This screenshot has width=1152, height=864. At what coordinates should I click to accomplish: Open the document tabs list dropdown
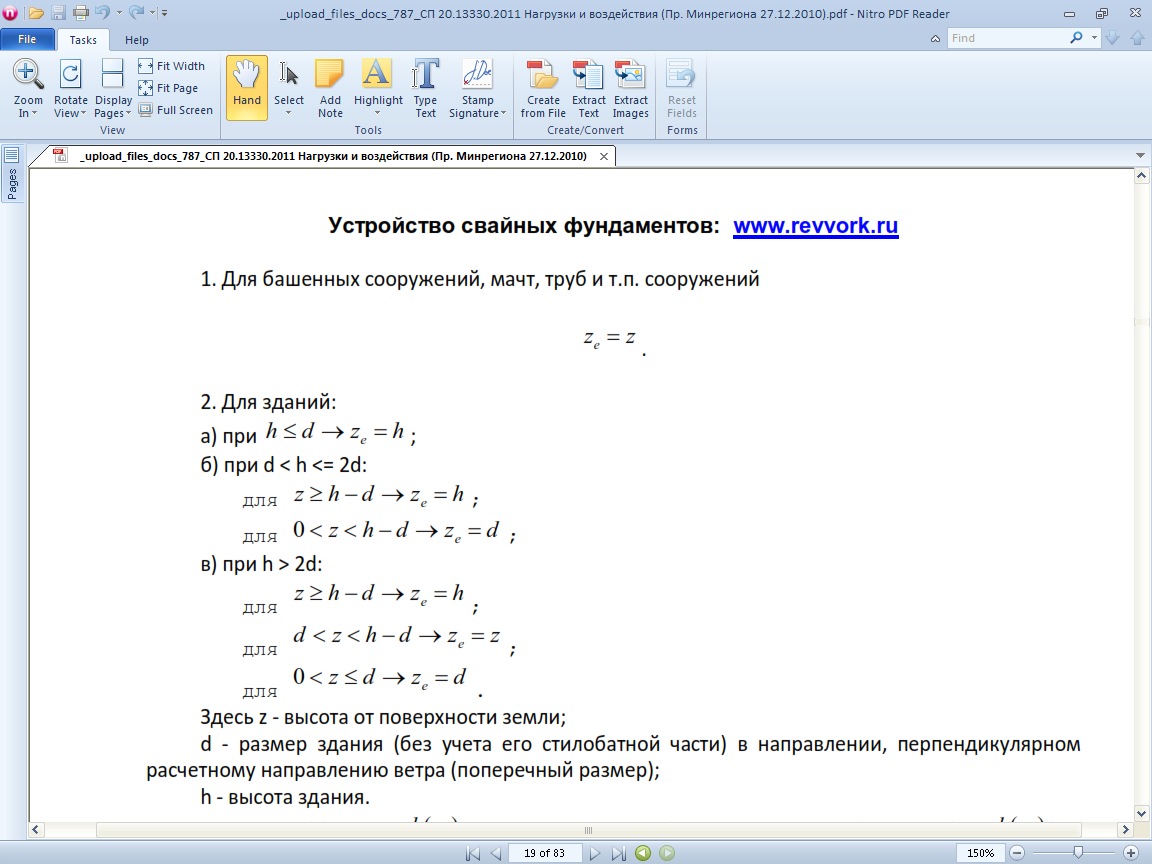pos(1140,156)
